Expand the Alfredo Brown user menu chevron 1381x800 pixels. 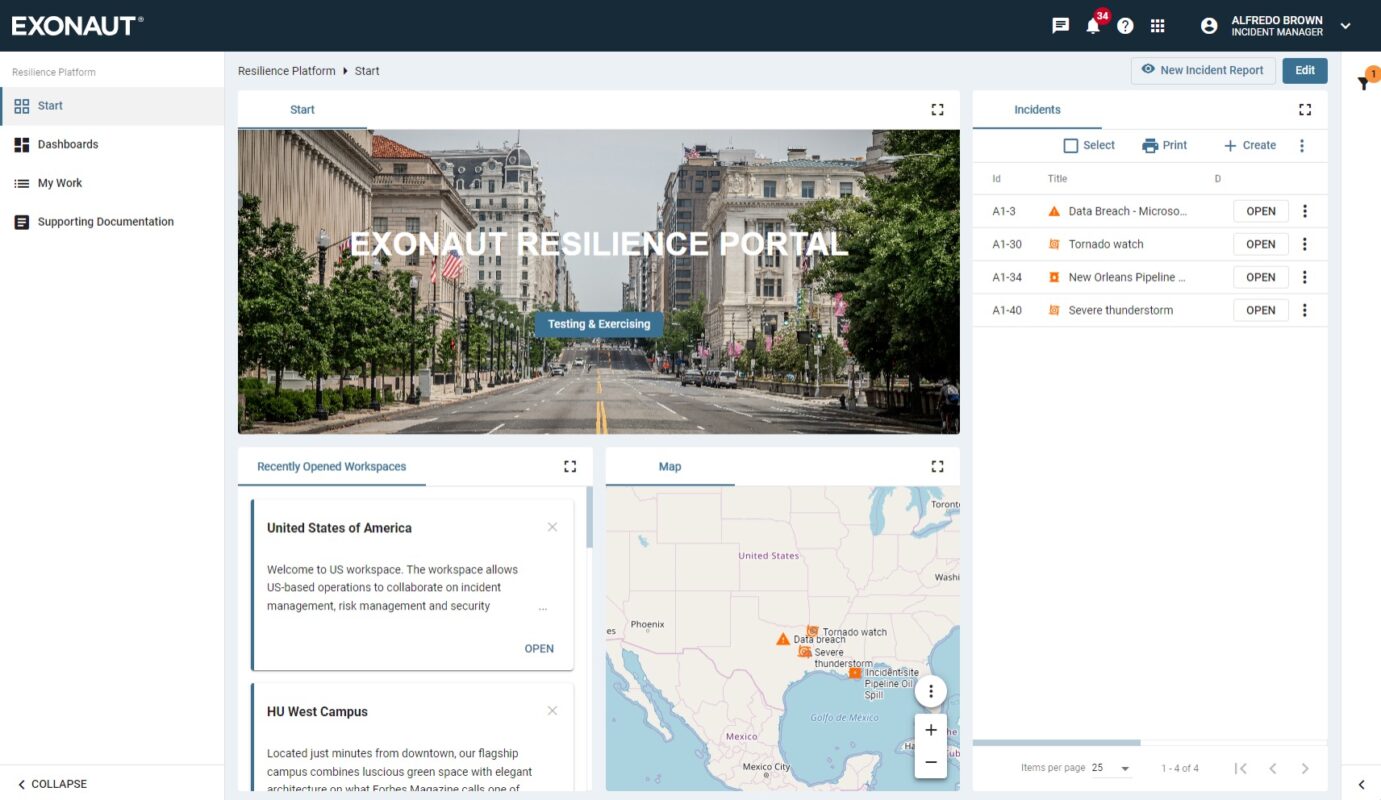pyautogui.click(x=1345, y=26)
